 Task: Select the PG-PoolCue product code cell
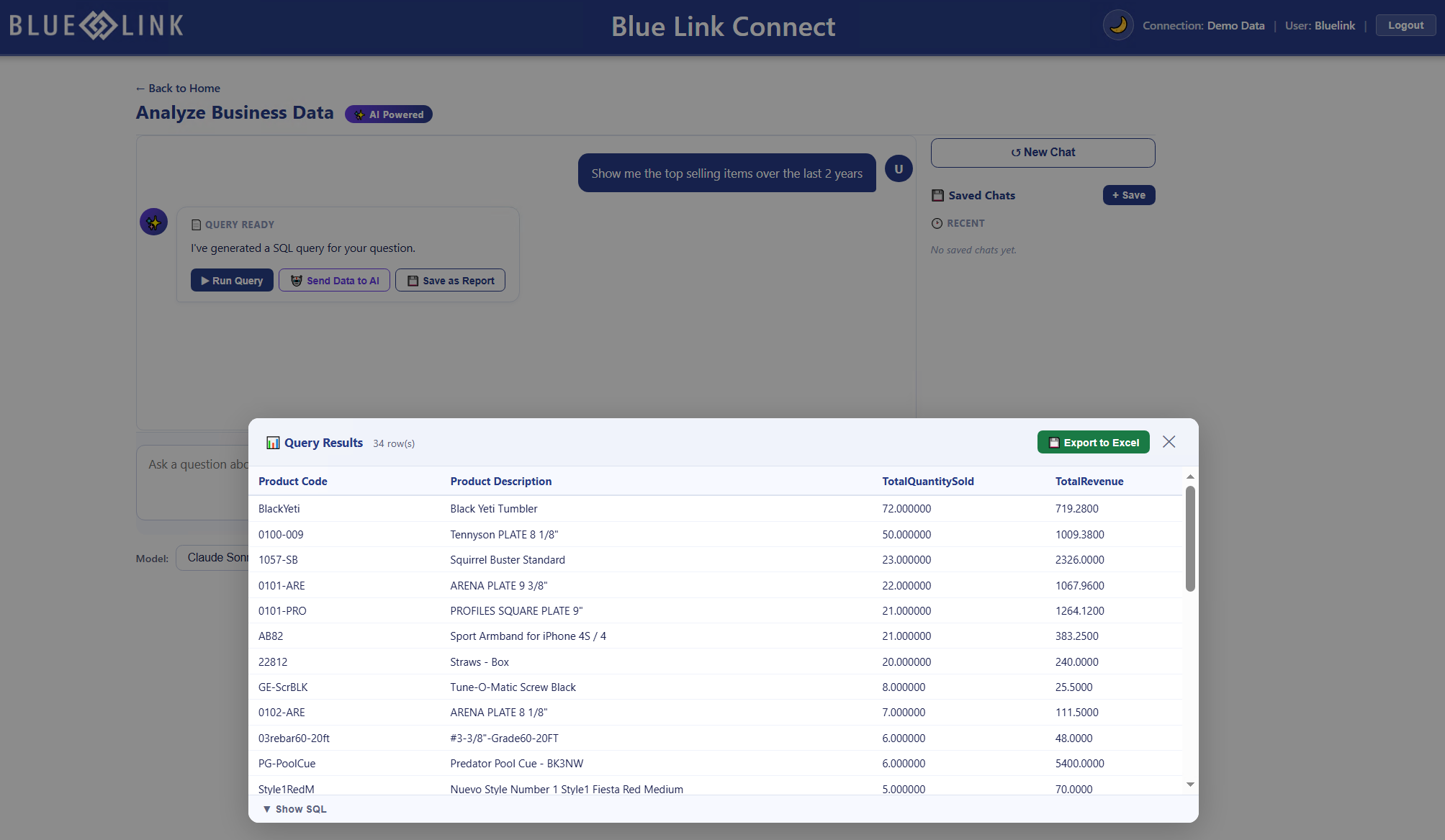tap(287, 764)
